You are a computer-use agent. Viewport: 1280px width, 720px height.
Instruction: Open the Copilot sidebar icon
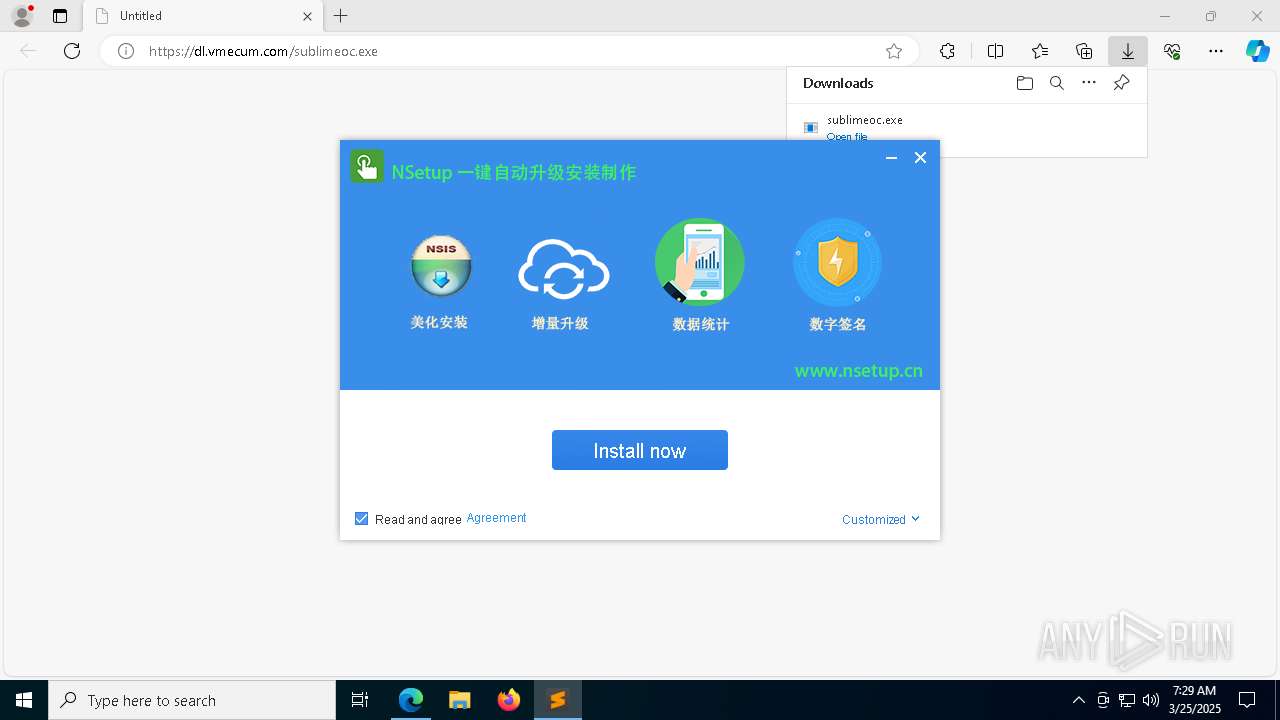[x=1257, y=51]
